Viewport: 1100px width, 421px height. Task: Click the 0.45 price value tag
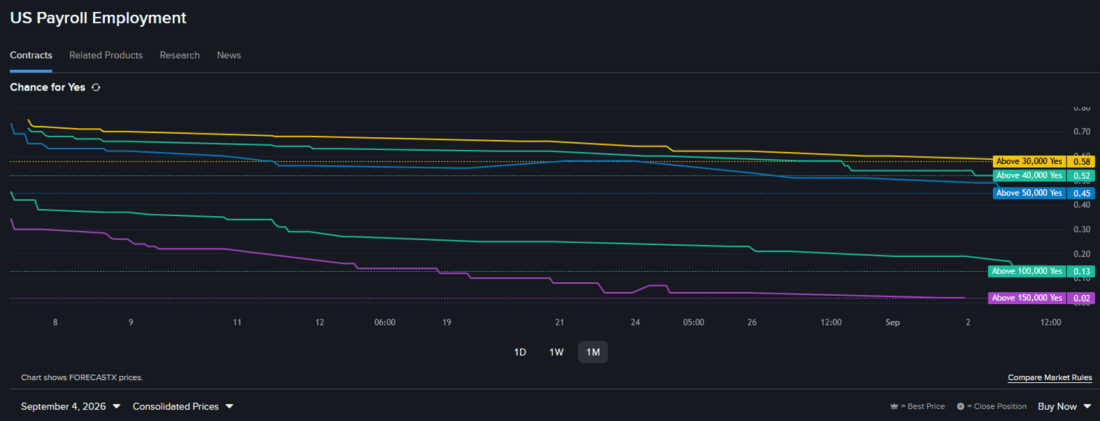point(1080,193)
